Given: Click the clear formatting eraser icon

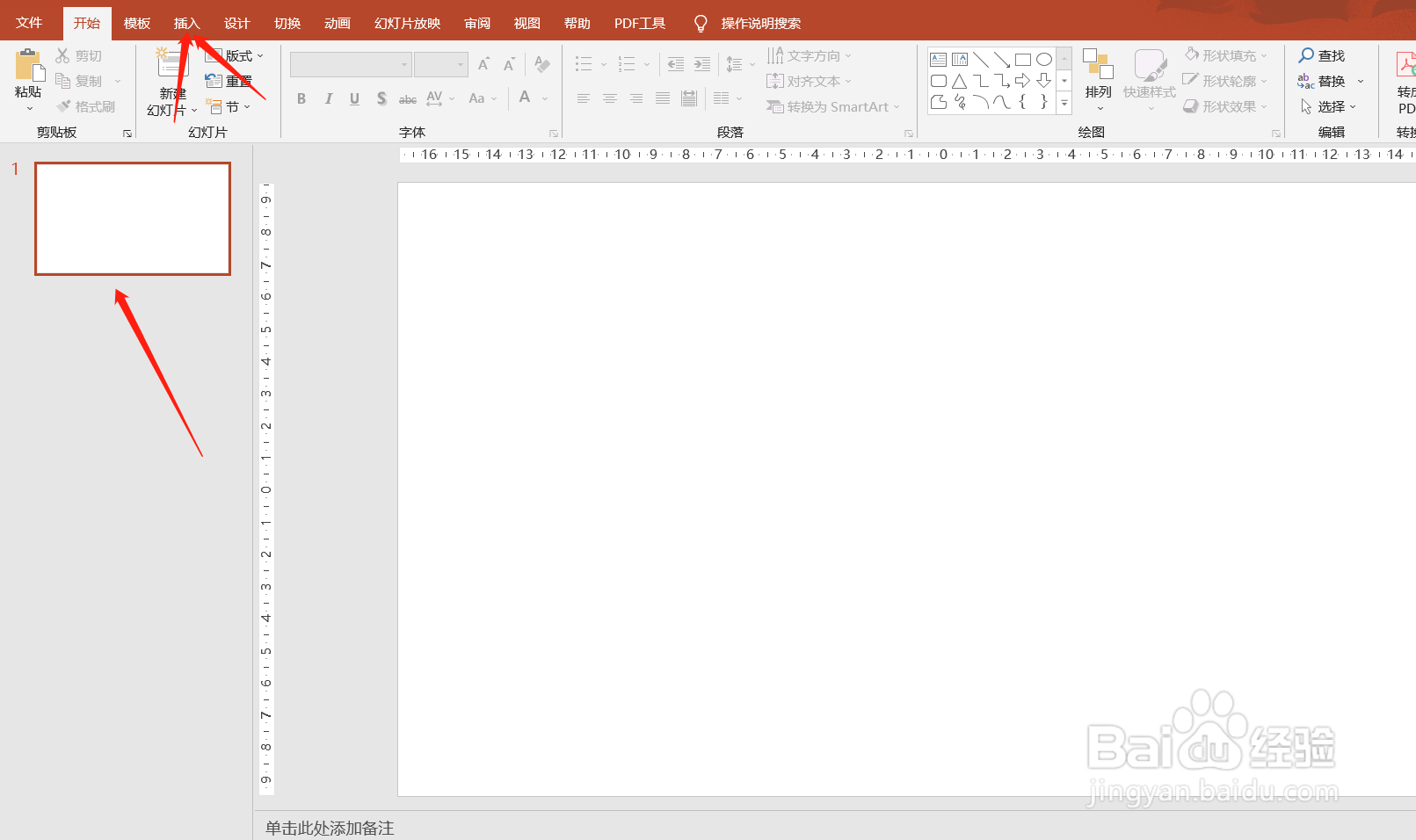Looking at the screenshot, I should 542,64.
